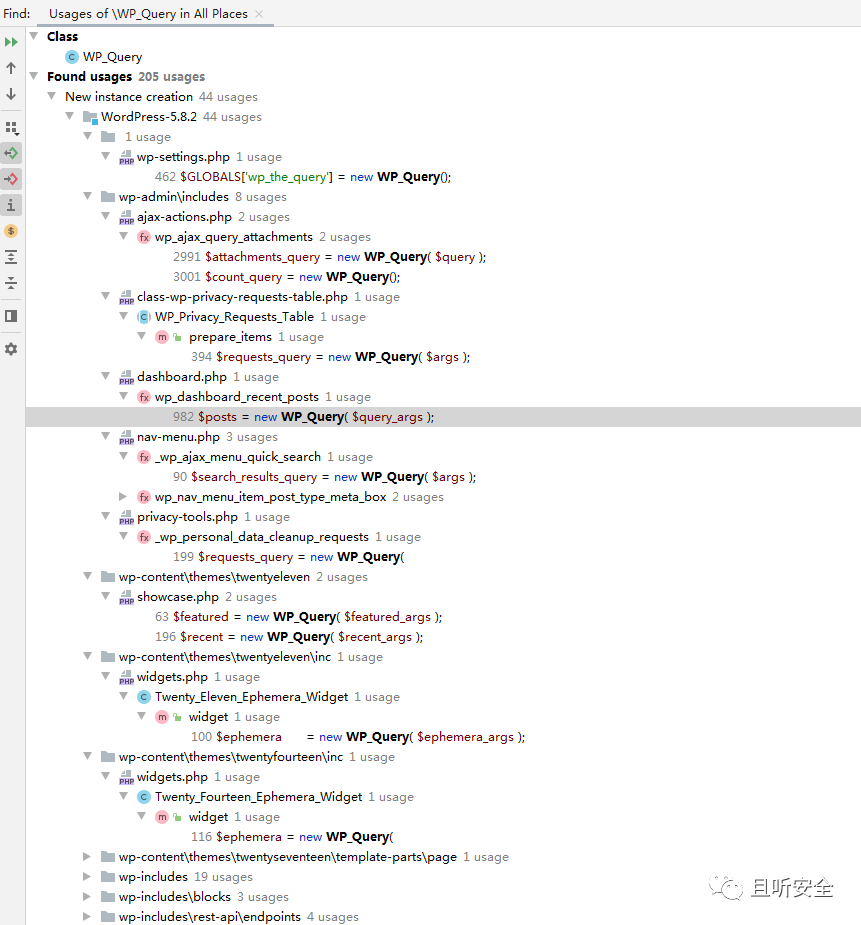The height and width of the screenshot is (925, 861).
Task: Open the Group By options icon
Action: 12,128
